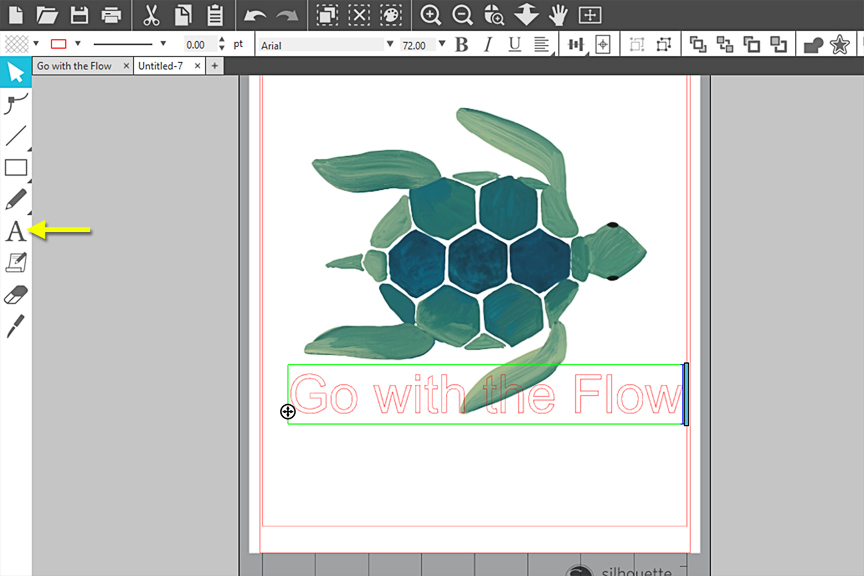Select objects by color with the palette icon
The width and height of the screenshot is (864, 576).
point(391,15)
